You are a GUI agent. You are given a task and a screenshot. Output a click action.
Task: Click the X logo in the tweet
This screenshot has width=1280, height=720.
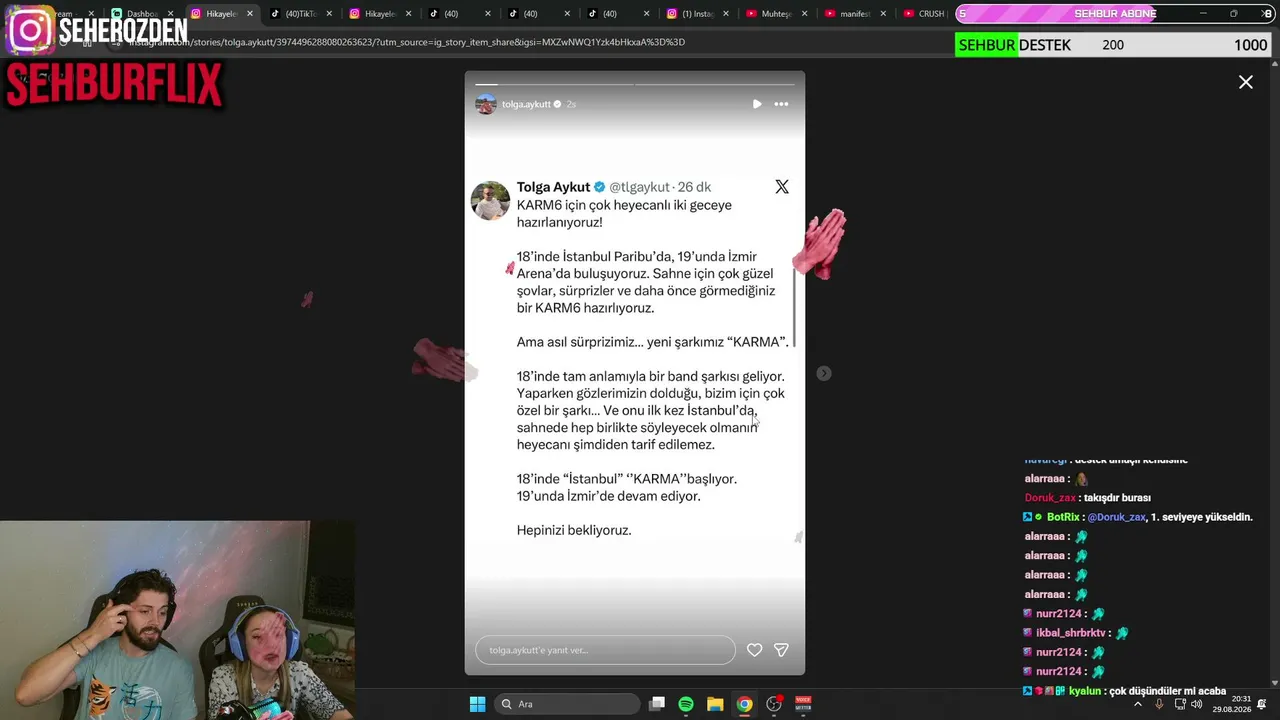click(782, 187)
